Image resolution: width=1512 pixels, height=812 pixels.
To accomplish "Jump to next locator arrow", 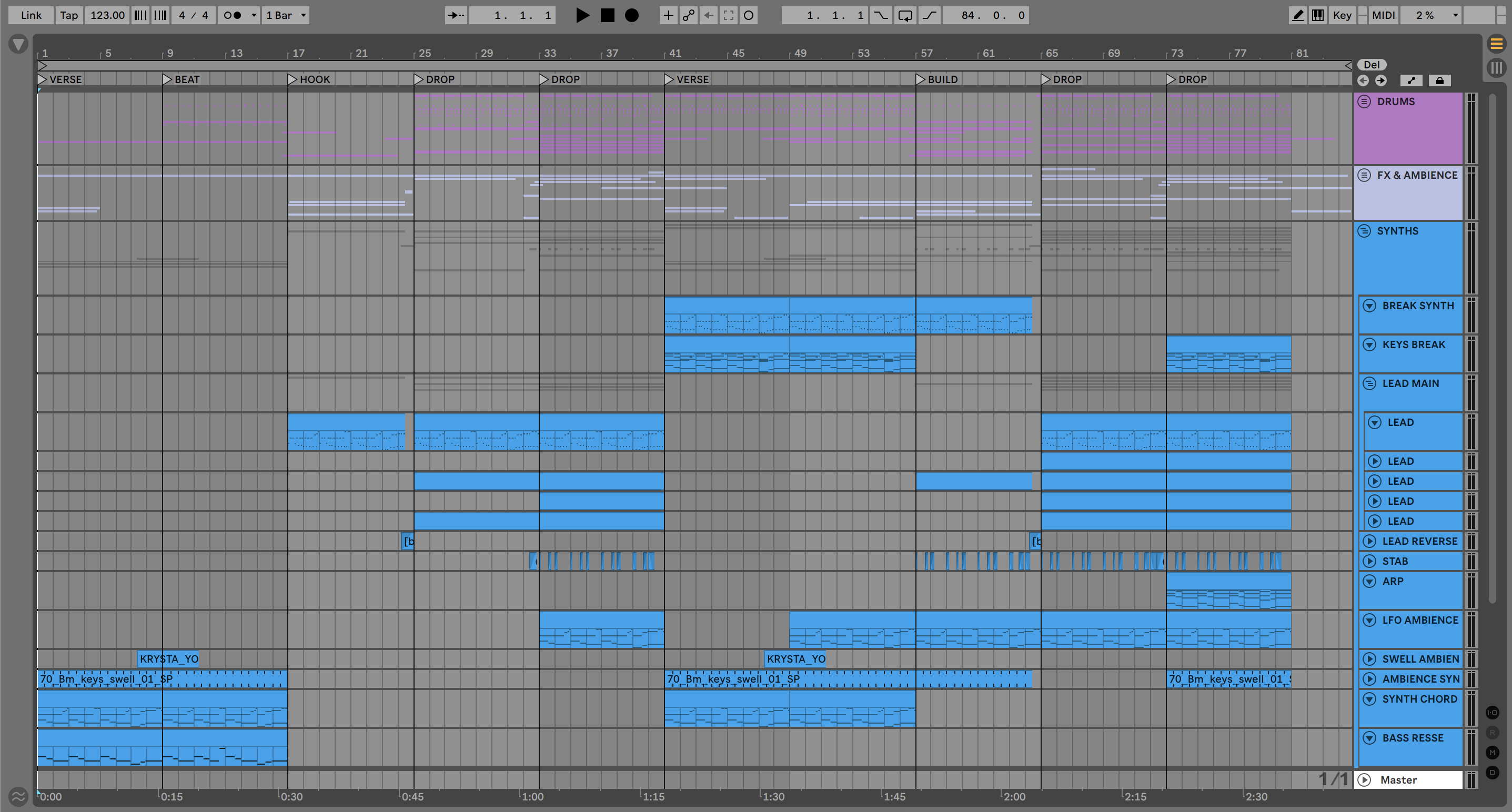I will click(x=1380, y=80).
